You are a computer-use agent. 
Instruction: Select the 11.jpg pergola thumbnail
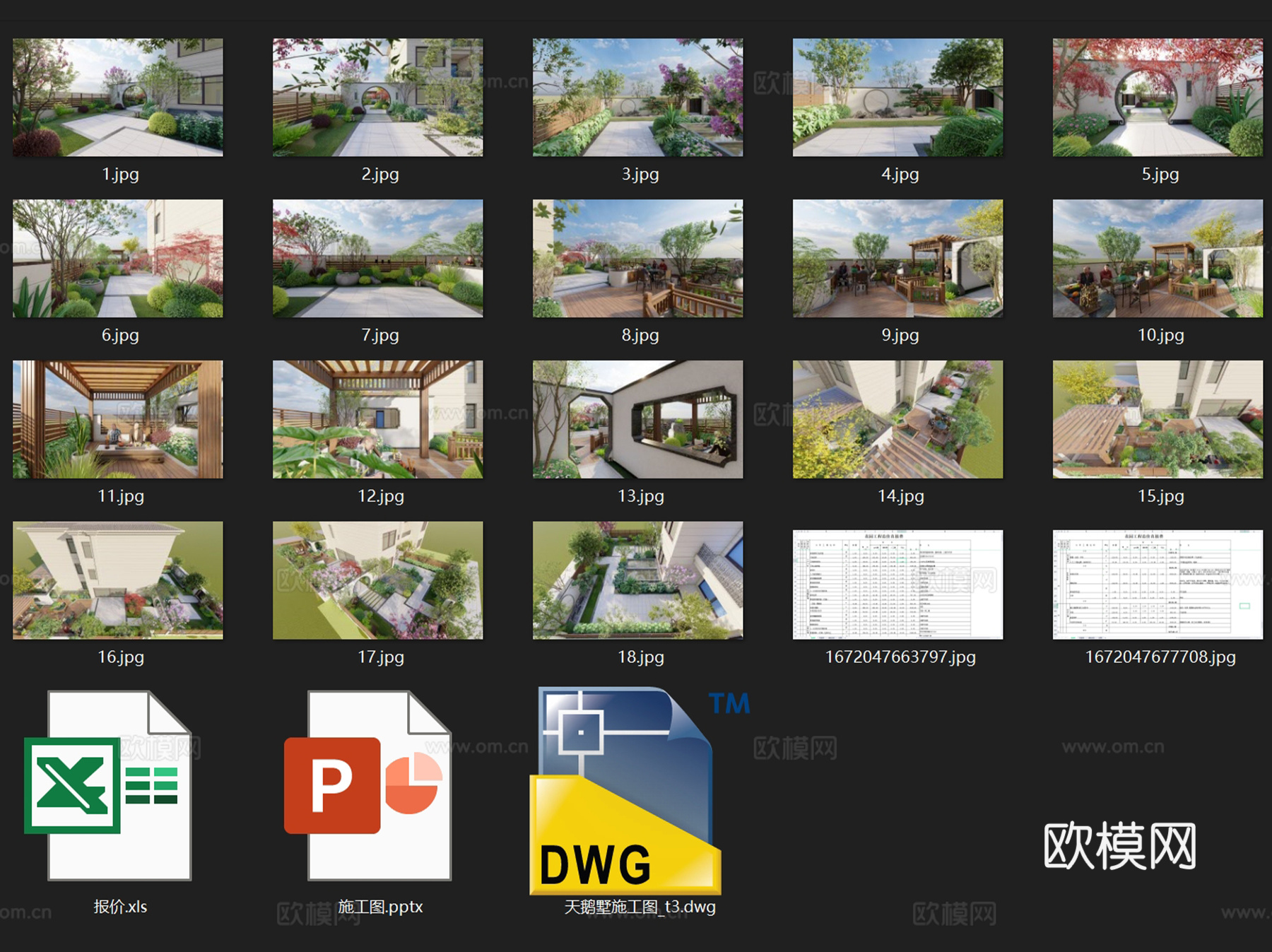point(118,420)
